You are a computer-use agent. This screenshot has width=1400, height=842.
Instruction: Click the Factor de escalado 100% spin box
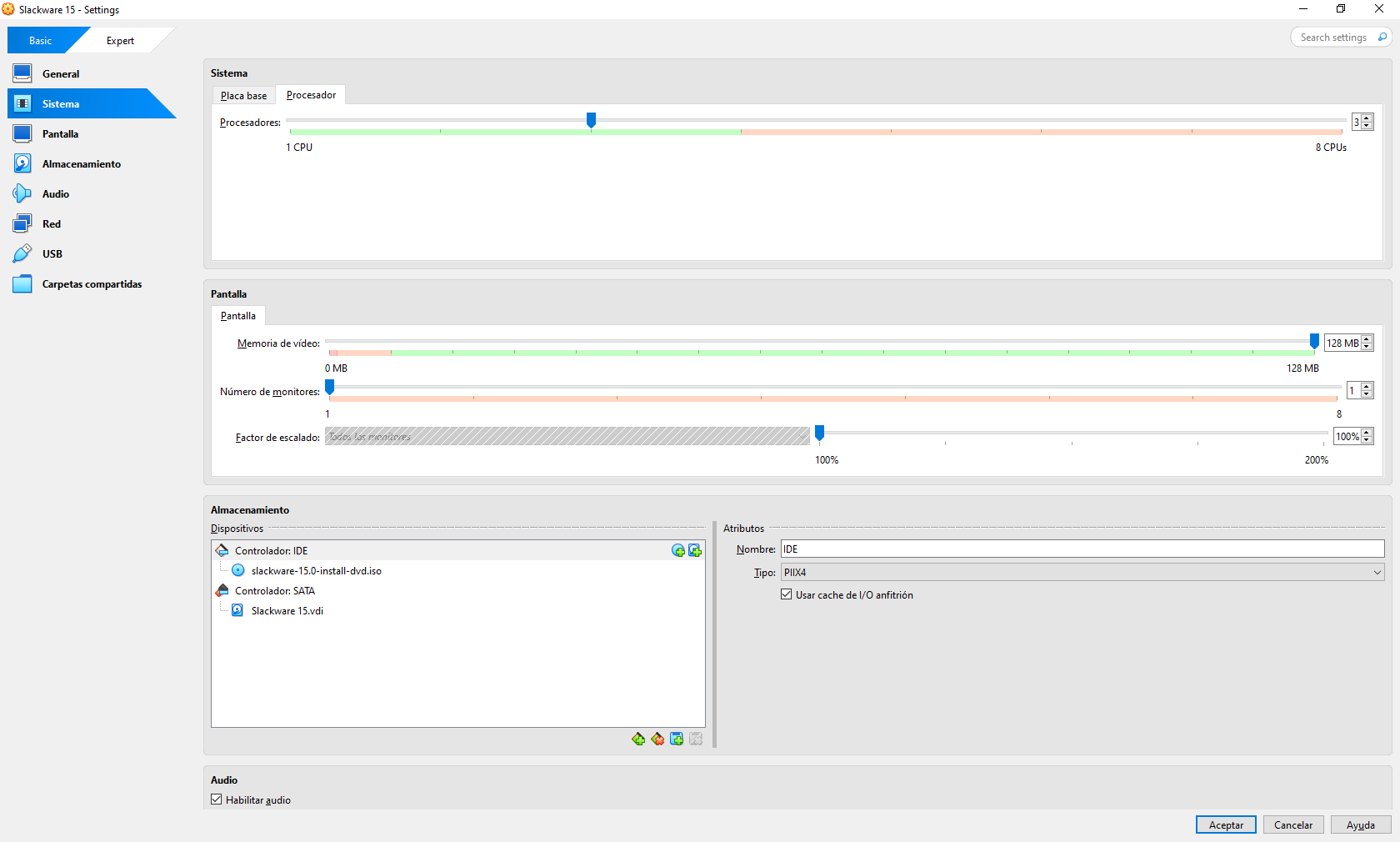(x=1354, y=436)
